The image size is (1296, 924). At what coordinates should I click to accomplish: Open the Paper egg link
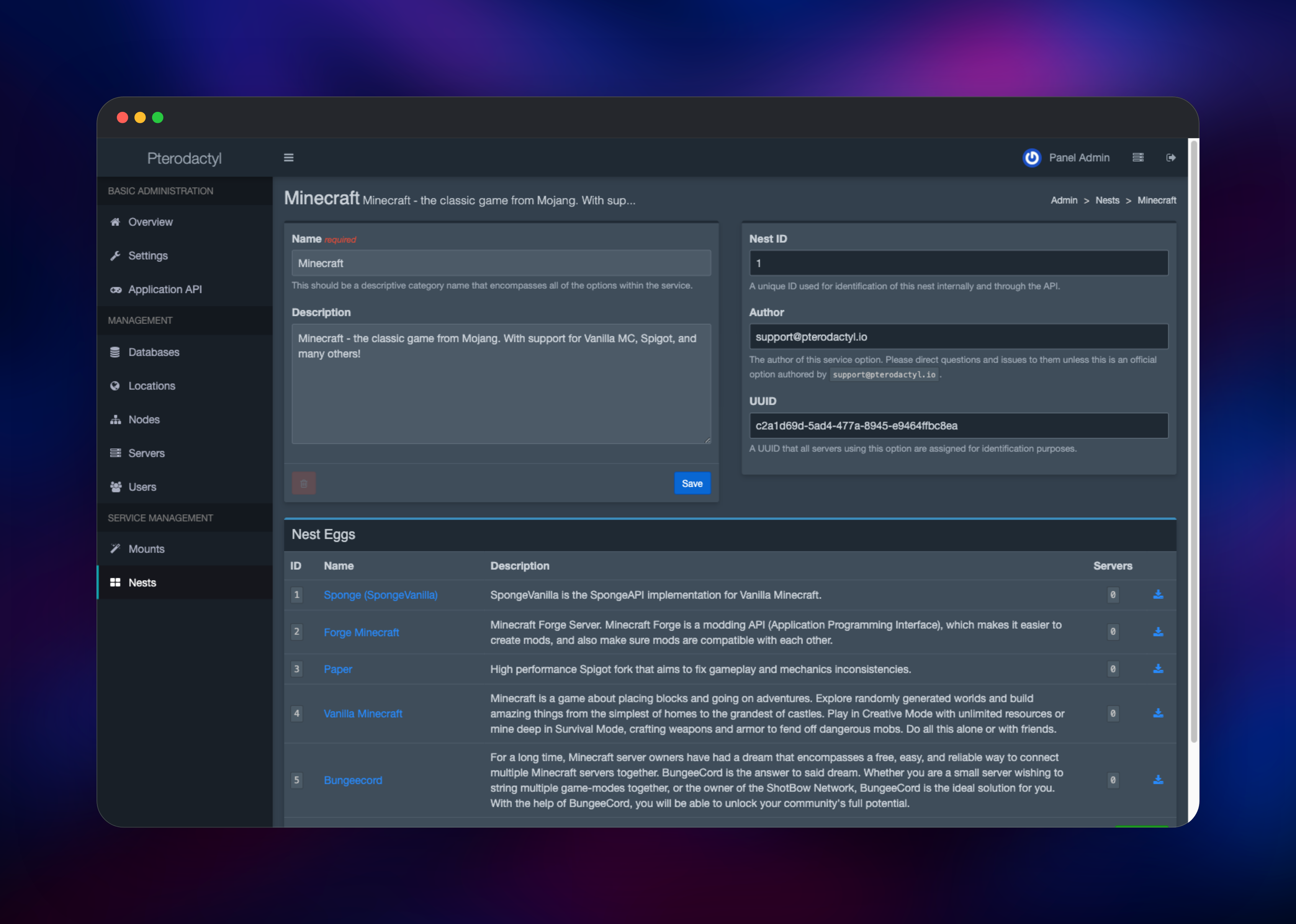338,669
